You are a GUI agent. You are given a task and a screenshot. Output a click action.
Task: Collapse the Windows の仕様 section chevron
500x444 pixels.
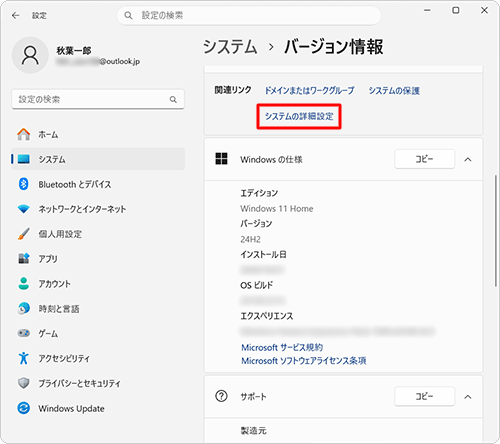[468, 159]
